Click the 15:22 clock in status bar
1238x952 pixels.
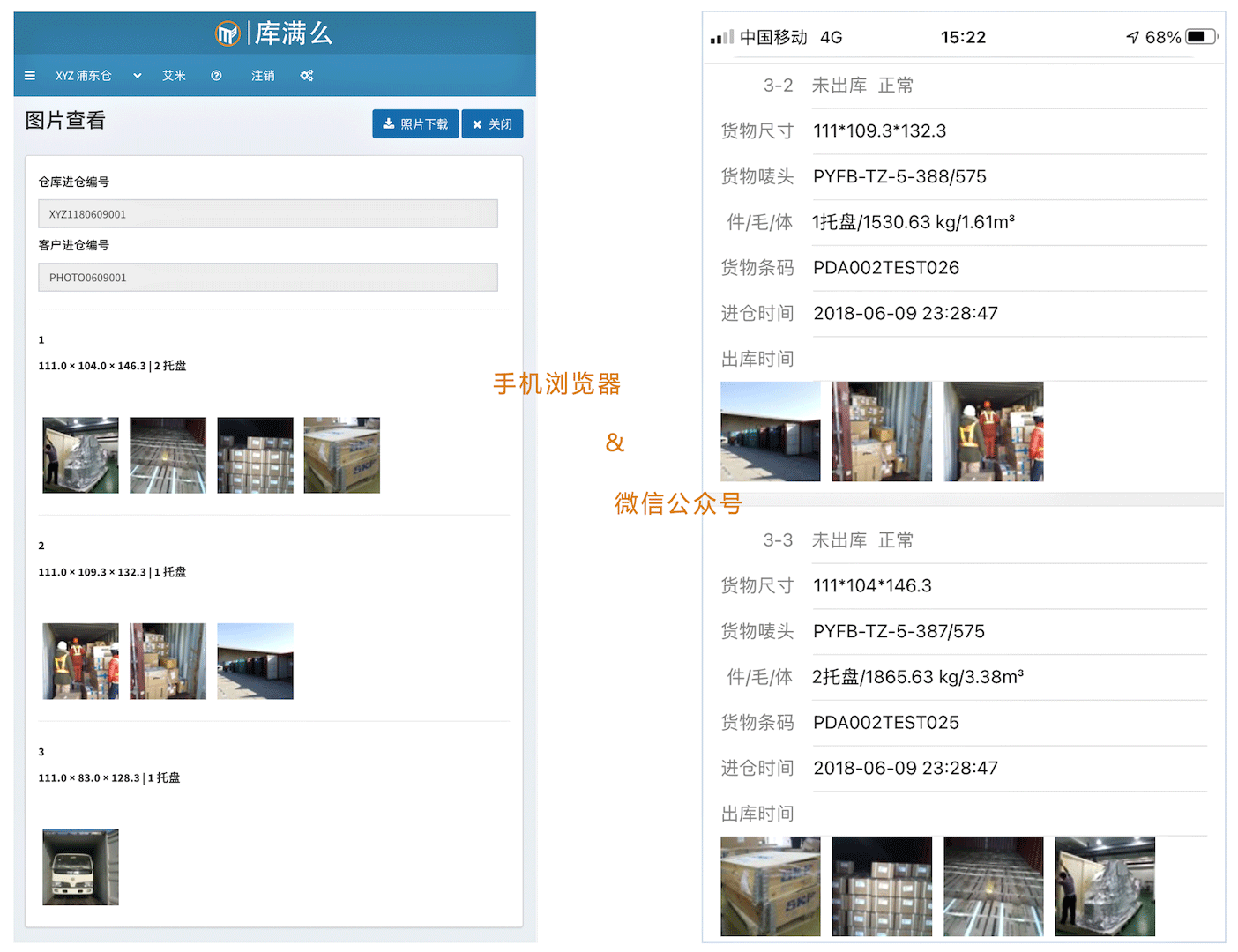point(963,37)
